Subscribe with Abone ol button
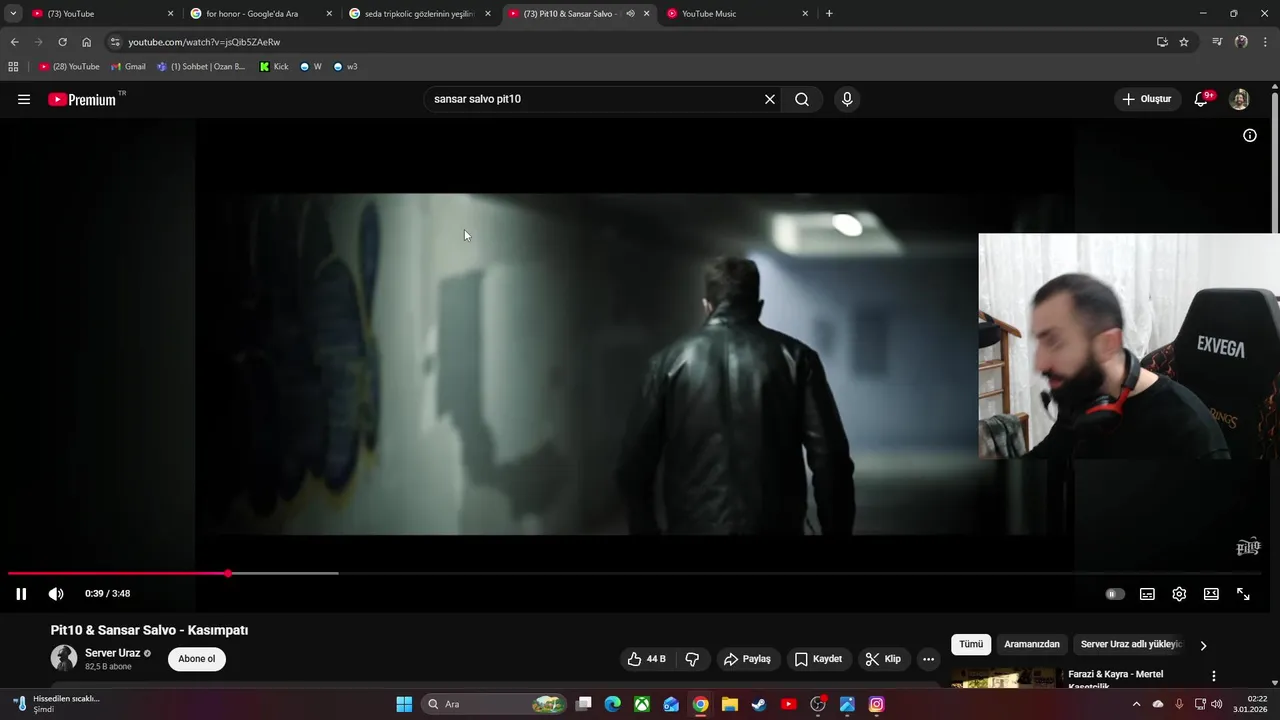This screenshot has height=720, width=1280. pos(197,659)
